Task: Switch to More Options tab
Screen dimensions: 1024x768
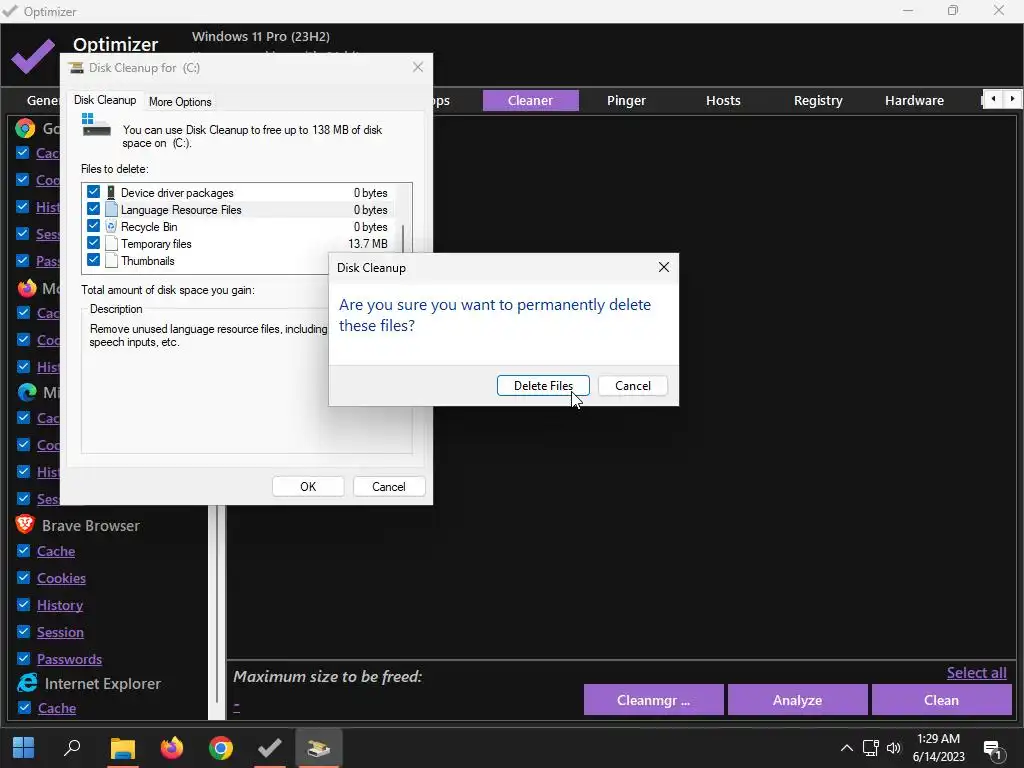Action: (180, 102)
